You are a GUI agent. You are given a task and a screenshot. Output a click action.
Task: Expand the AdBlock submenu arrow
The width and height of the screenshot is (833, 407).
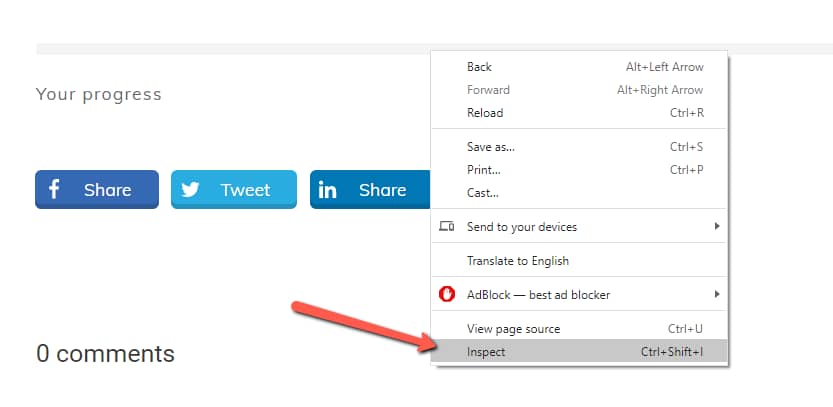pos(717,295)
